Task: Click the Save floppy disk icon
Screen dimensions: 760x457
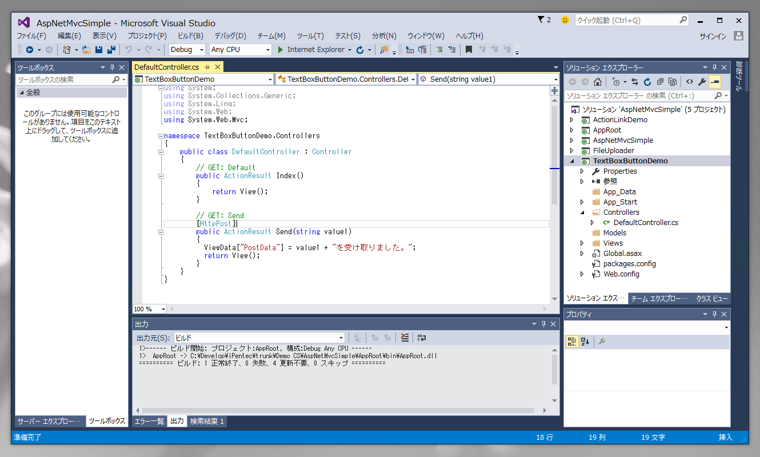Action: click(x=99, y=49)
